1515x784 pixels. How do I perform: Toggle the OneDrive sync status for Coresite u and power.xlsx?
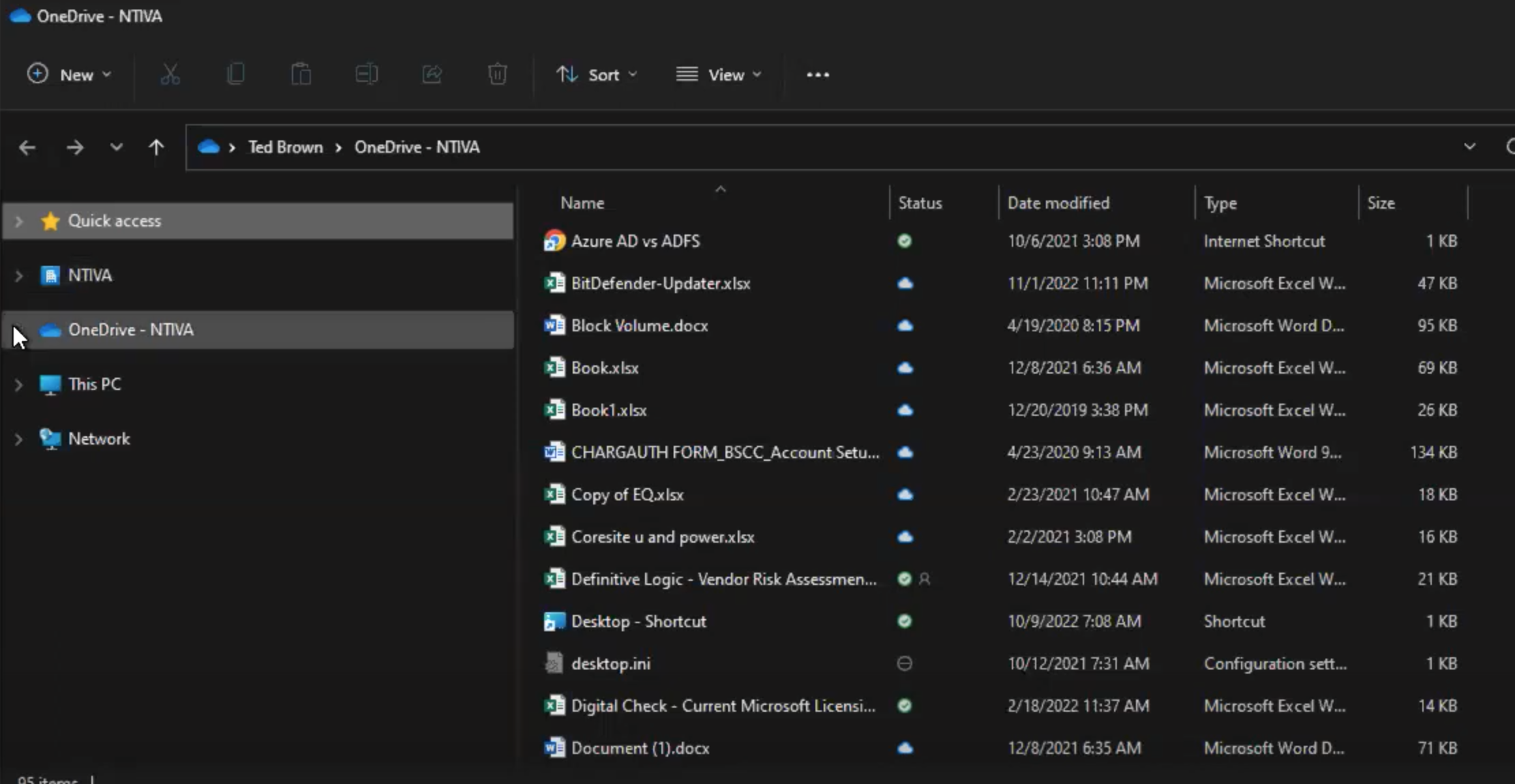pos(905,537)
